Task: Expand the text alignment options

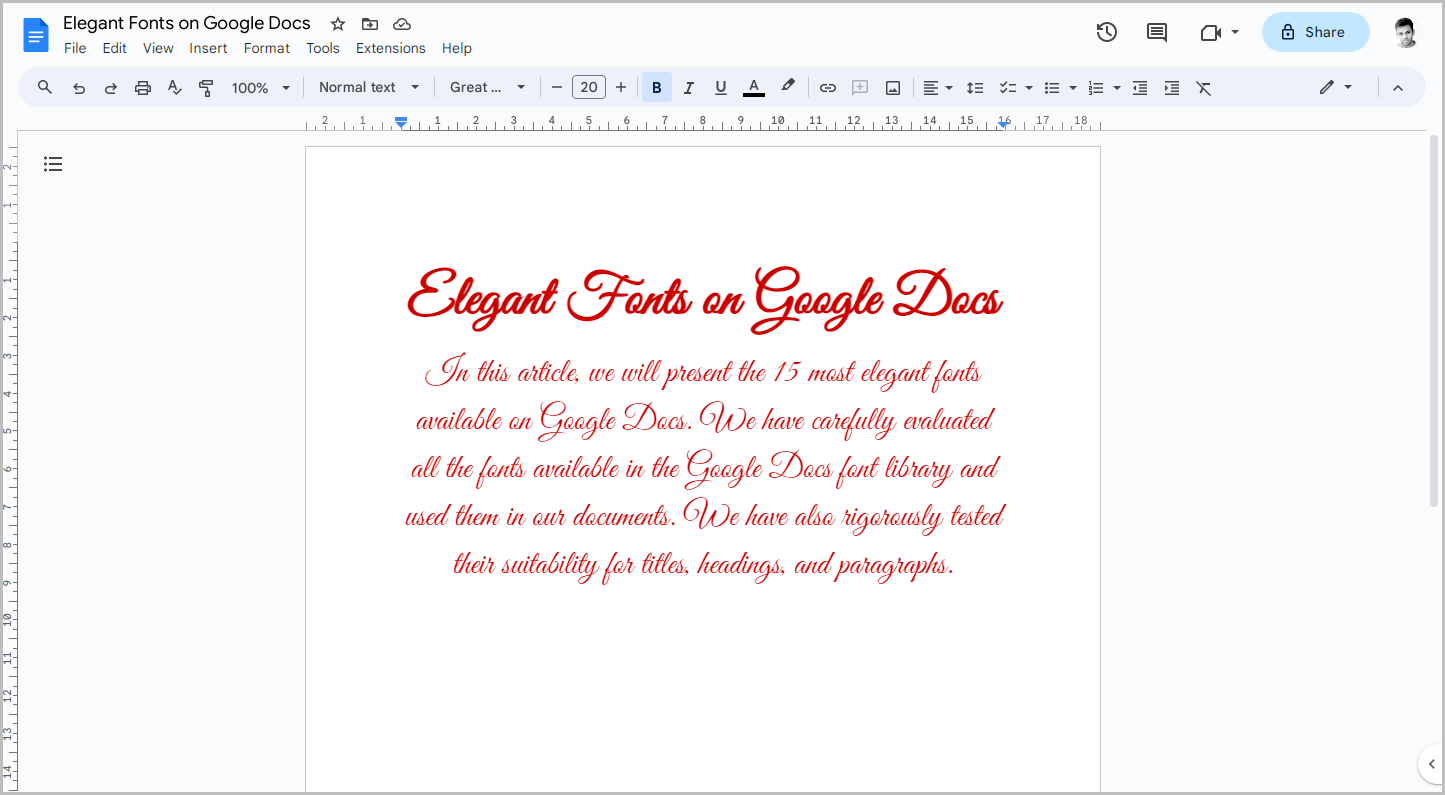Action: (x=948, y=87)
